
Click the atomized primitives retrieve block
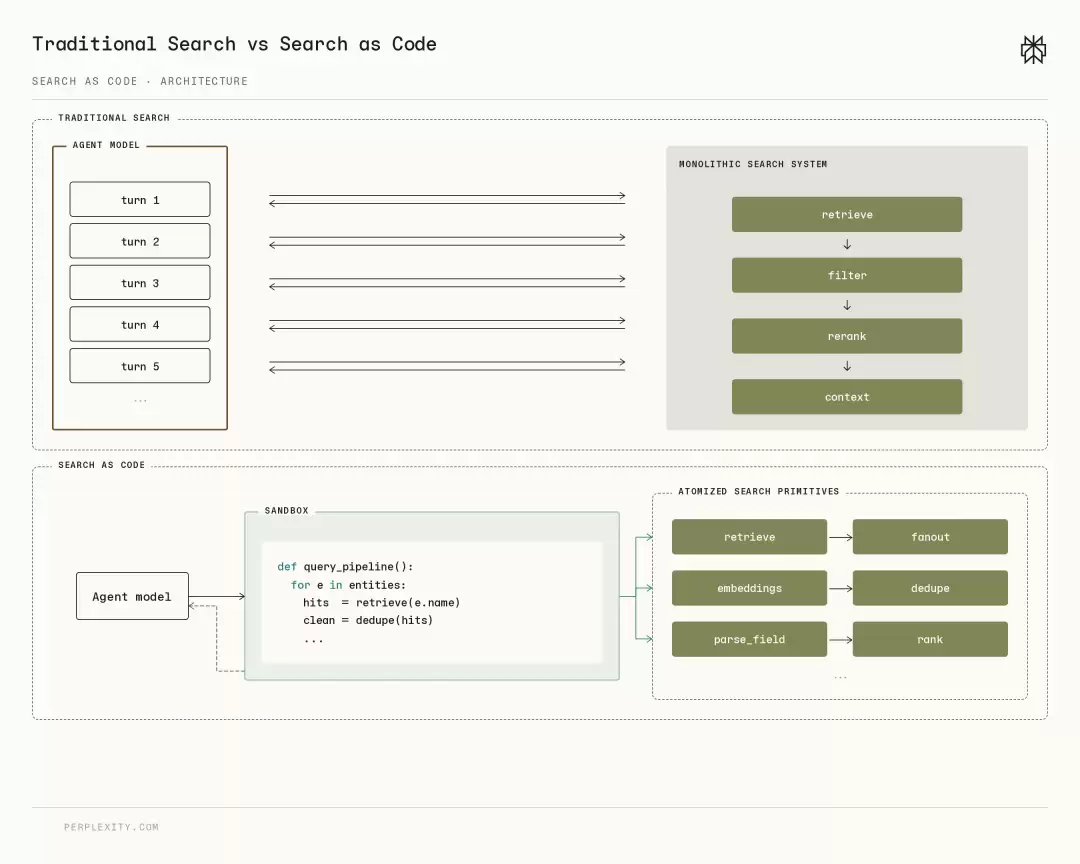click(x=749, y=537)
